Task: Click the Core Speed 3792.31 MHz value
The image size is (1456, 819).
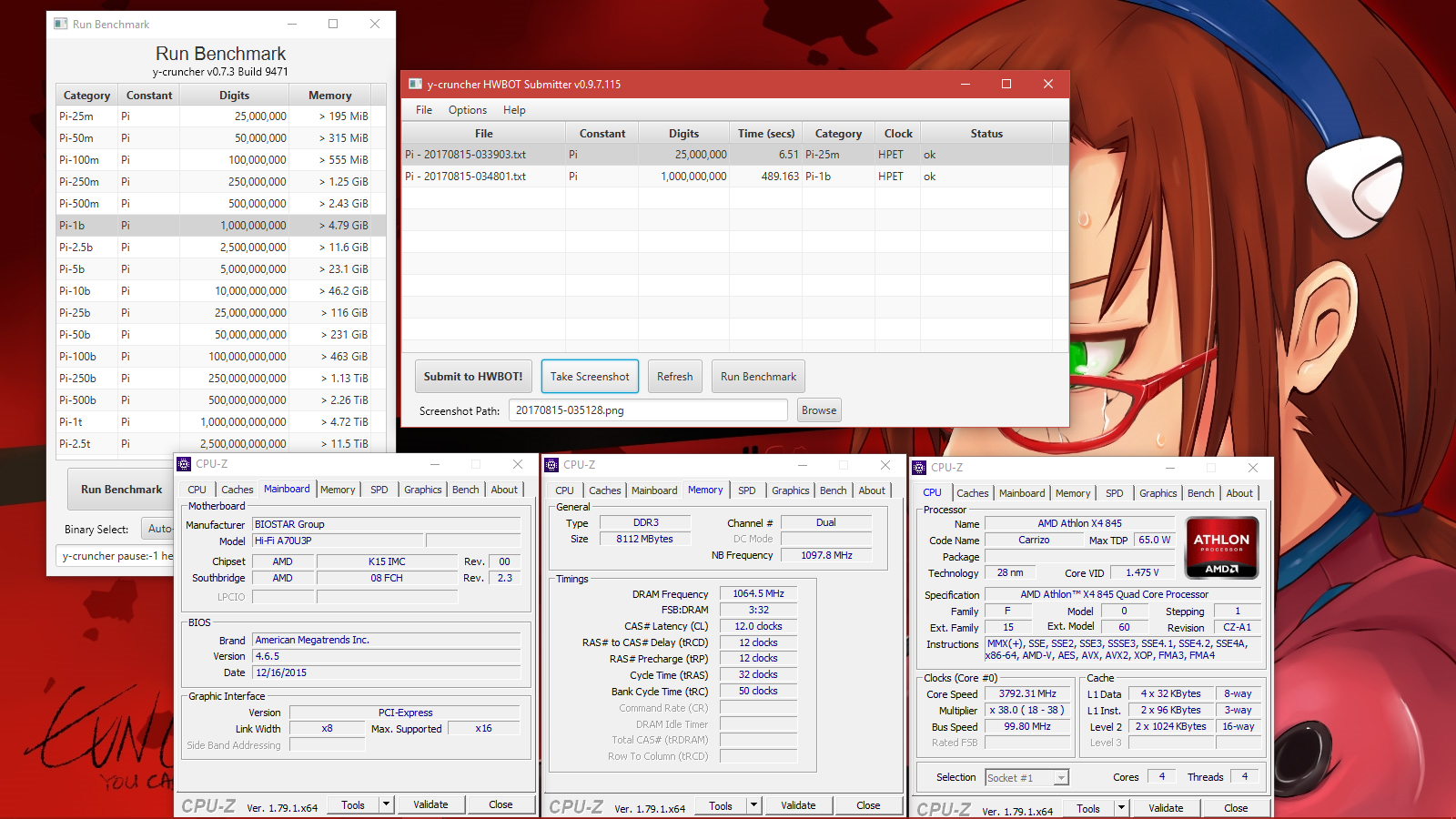Action: 1027,693
